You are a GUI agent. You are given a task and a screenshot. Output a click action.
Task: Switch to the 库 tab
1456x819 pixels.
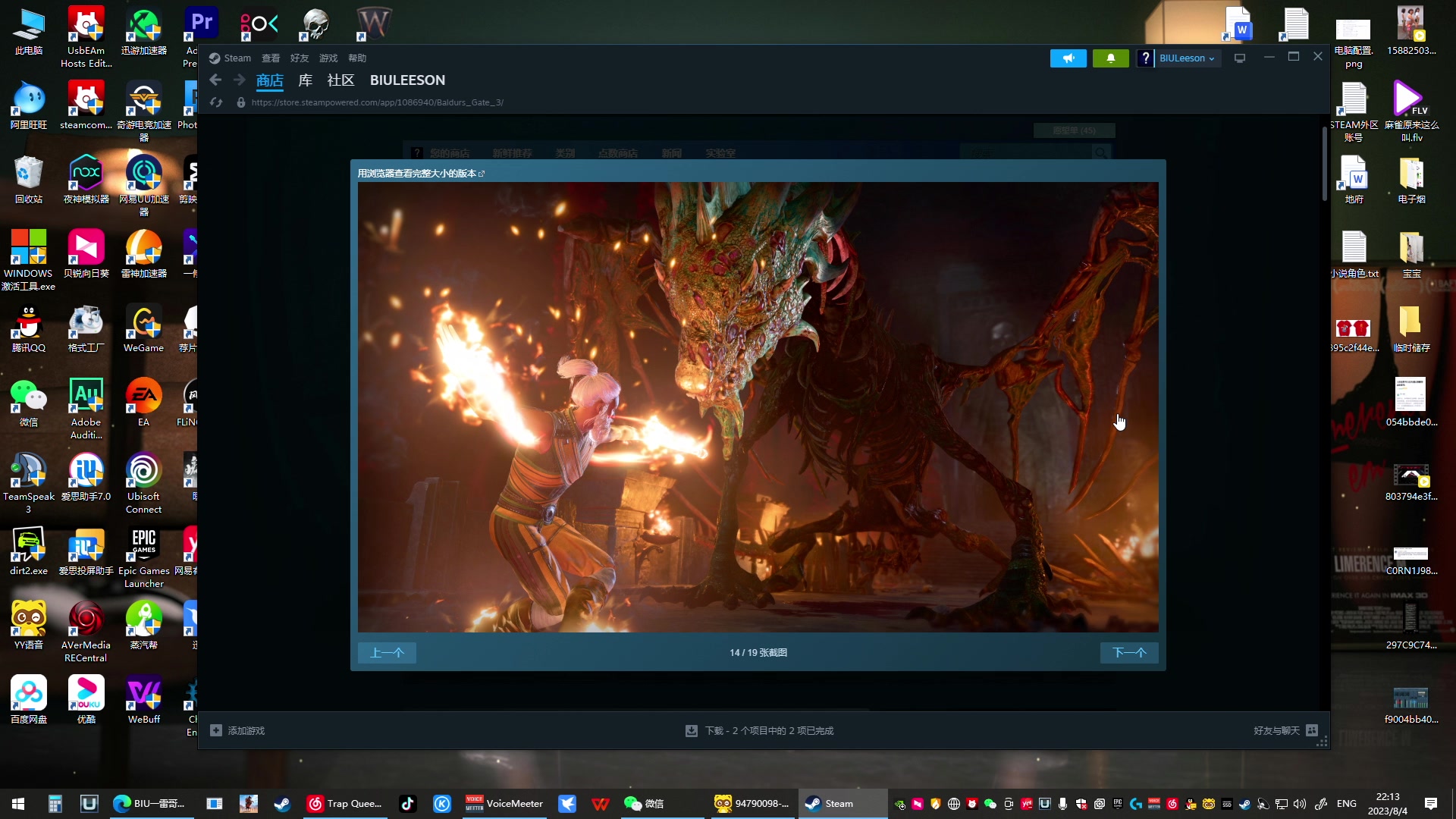click(x=306, y=80)
